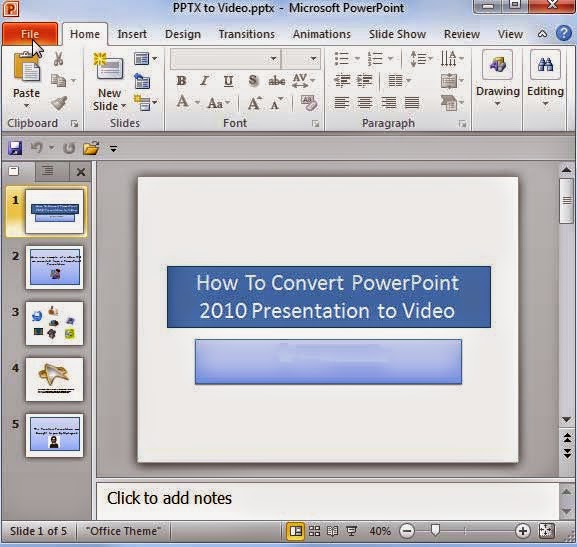This screenshot has height=547, width=577.
Task: Open the slide Section menu
Action: point(145,103)
